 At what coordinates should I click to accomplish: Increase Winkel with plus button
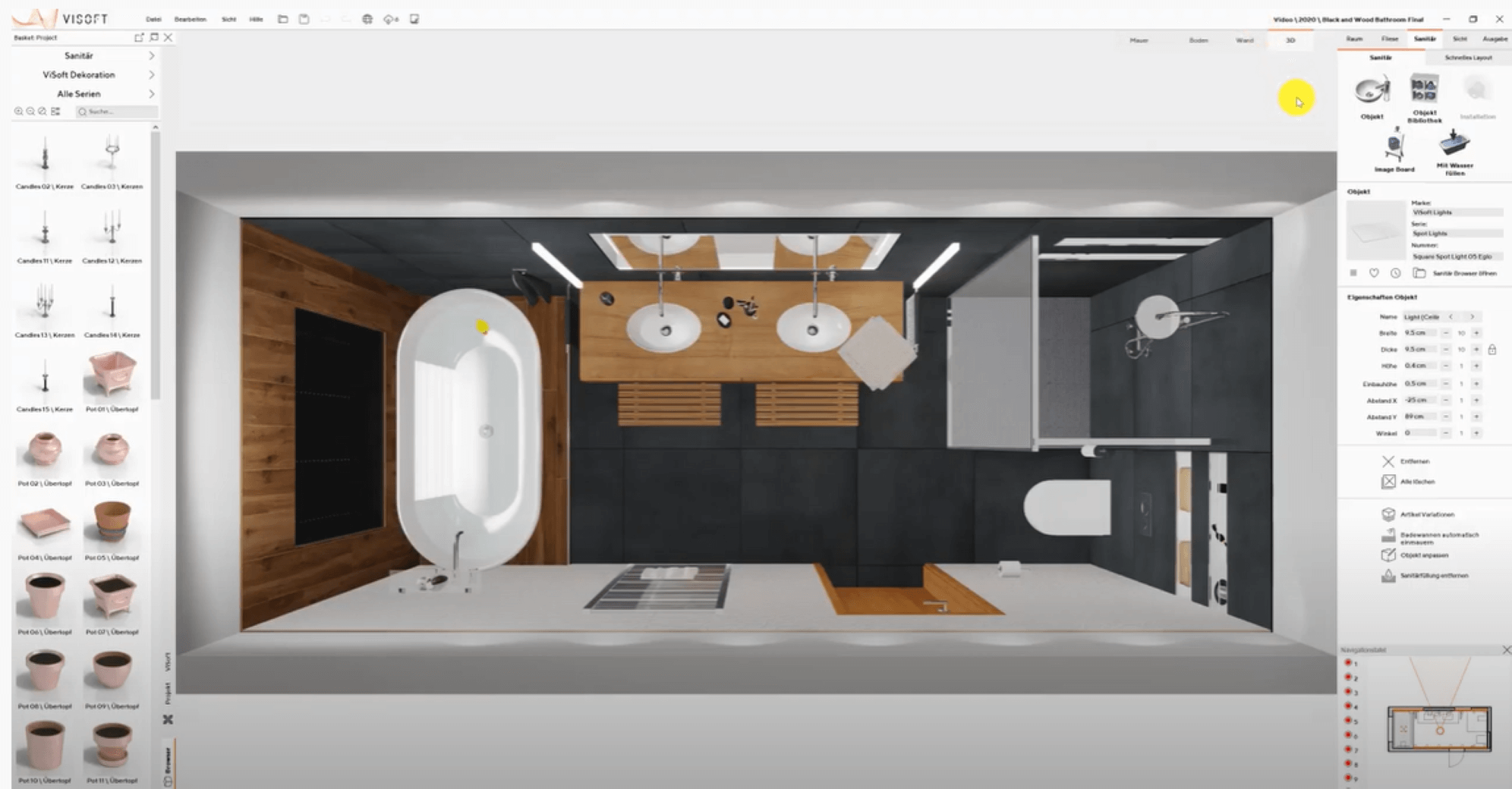pos(1476,433)
